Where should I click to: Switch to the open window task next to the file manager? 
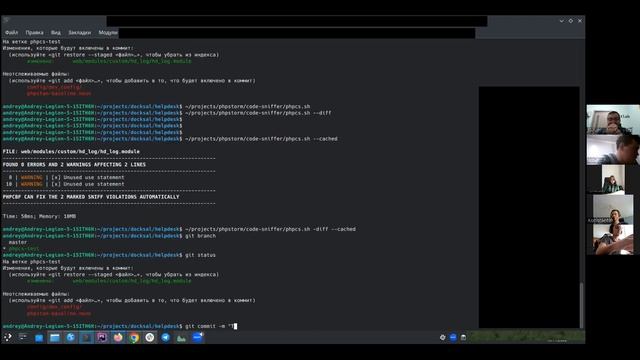click(55, 338)
